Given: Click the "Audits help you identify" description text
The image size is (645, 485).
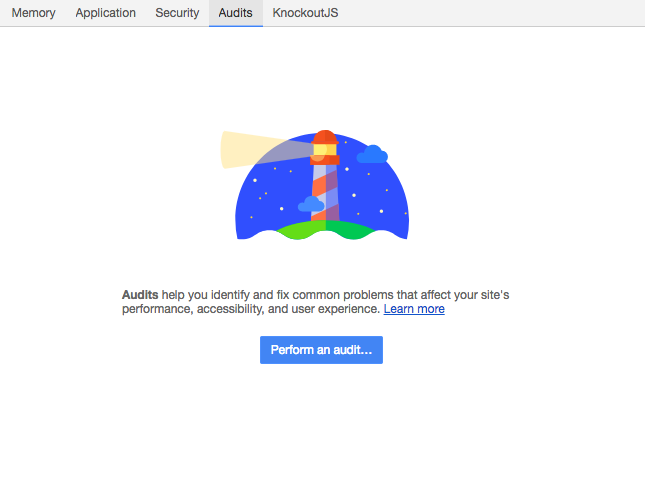Looking at the screenshot, I should click(x=316, y=302).
